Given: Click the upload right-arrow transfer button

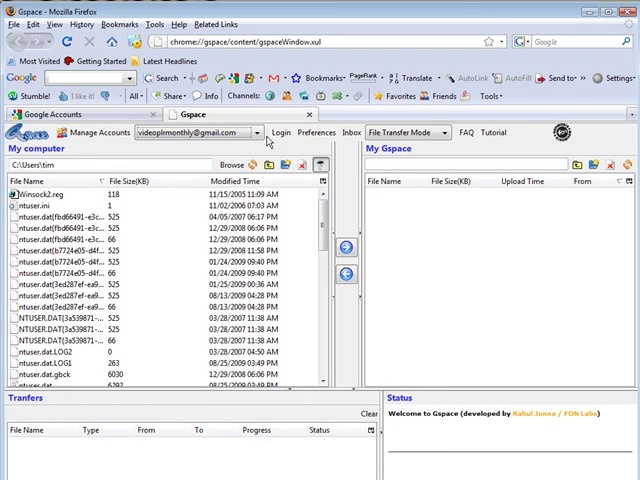Looking at the screenshot, I should click(346, 247).
